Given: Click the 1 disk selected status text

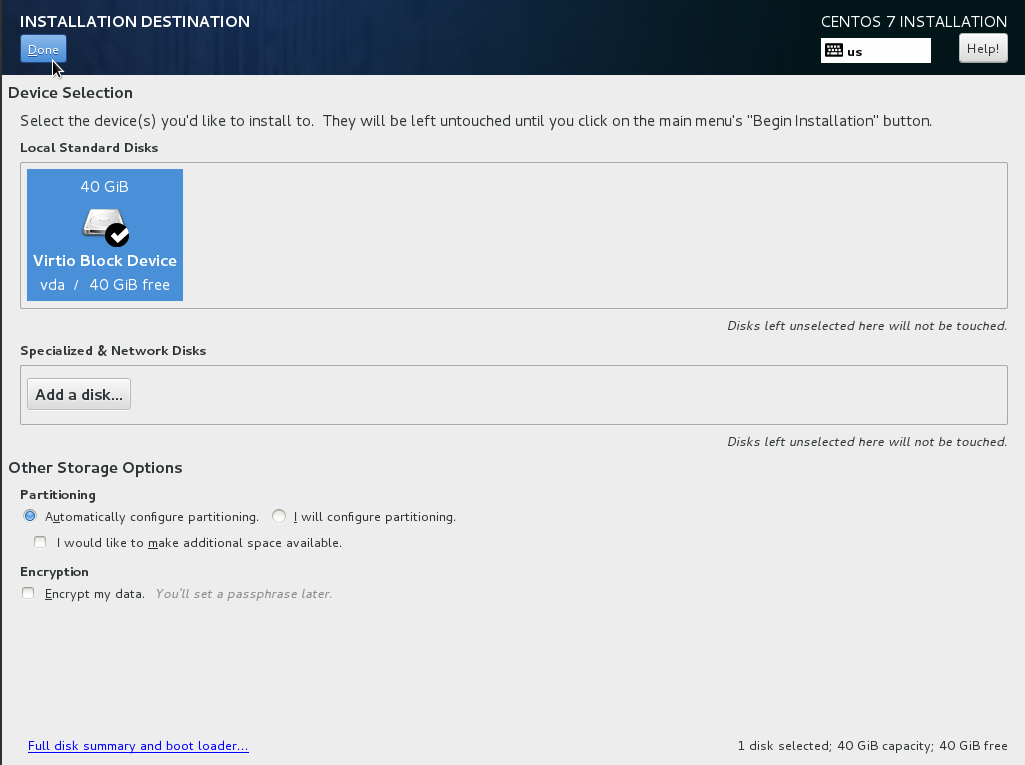Looking at the screenshot, I should coord(872,745).
